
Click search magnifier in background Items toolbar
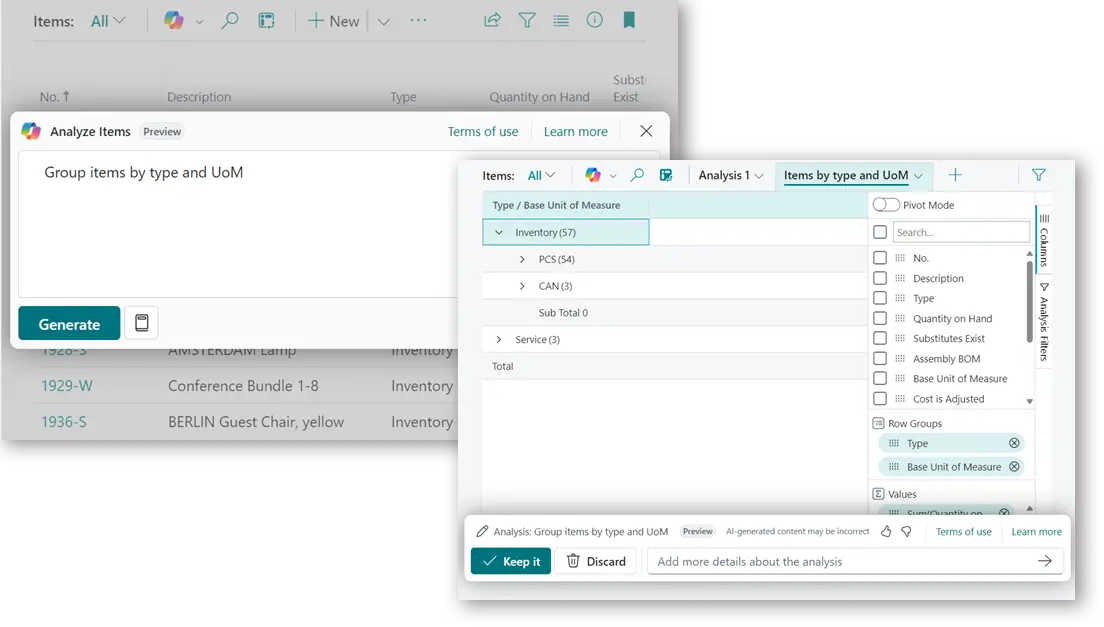(229, 20)
